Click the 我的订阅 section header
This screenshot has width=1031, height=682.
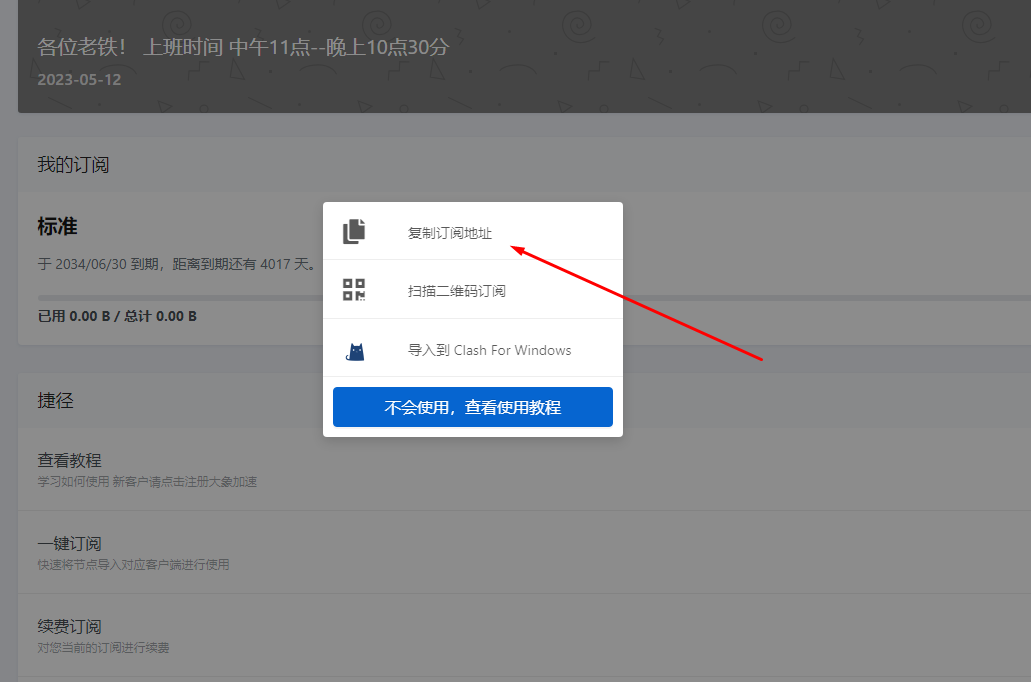coord(73,165)
